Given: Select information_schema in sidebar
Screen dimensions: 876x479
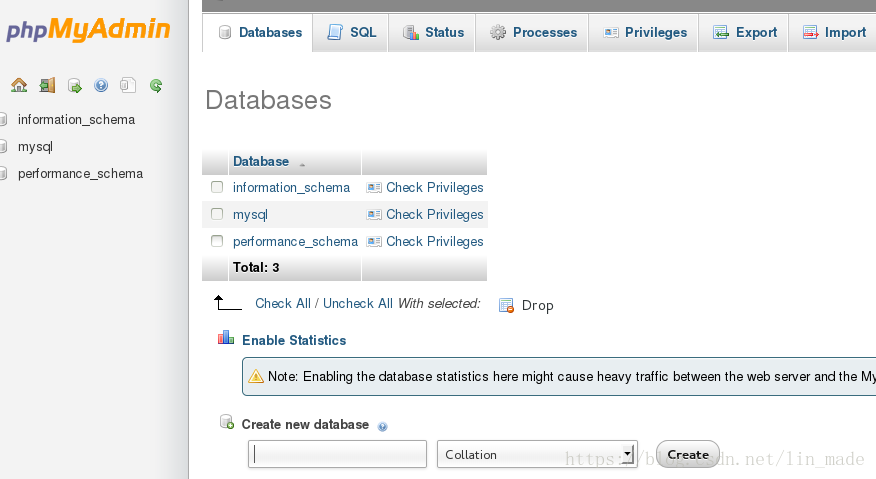Looking at the screenshot, I should [76, 120].
